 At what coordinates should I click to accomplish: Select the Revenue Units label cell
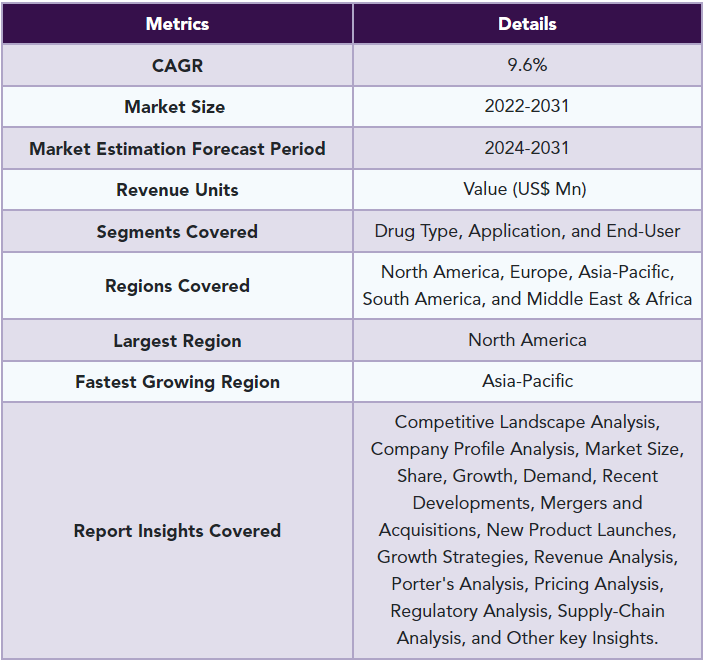coord(177,189)
